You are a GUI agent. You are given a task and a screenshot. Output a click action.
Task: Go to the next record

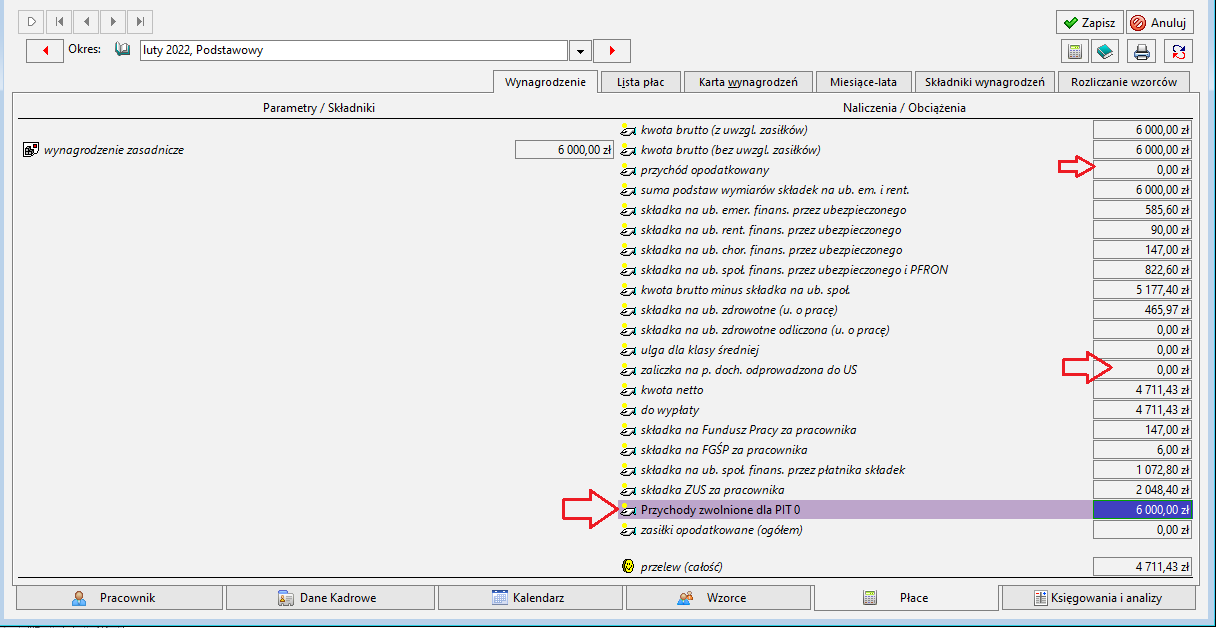coord(114,21)
